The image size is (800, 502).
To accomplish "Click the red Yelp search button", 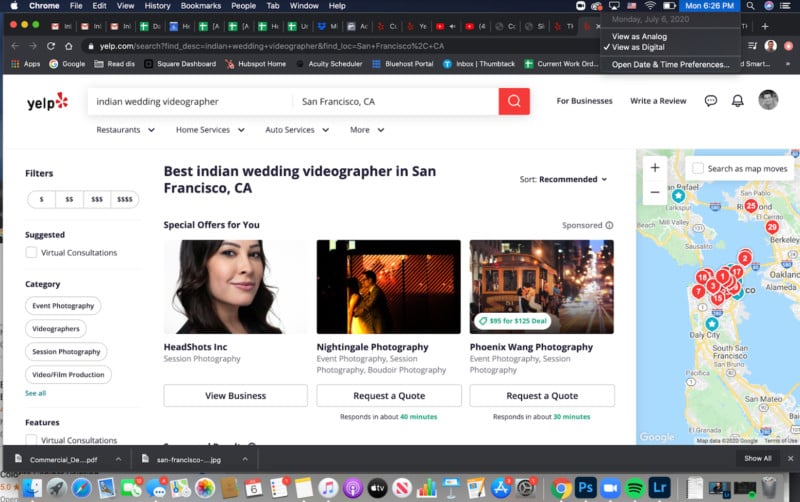I will [514, 101].
